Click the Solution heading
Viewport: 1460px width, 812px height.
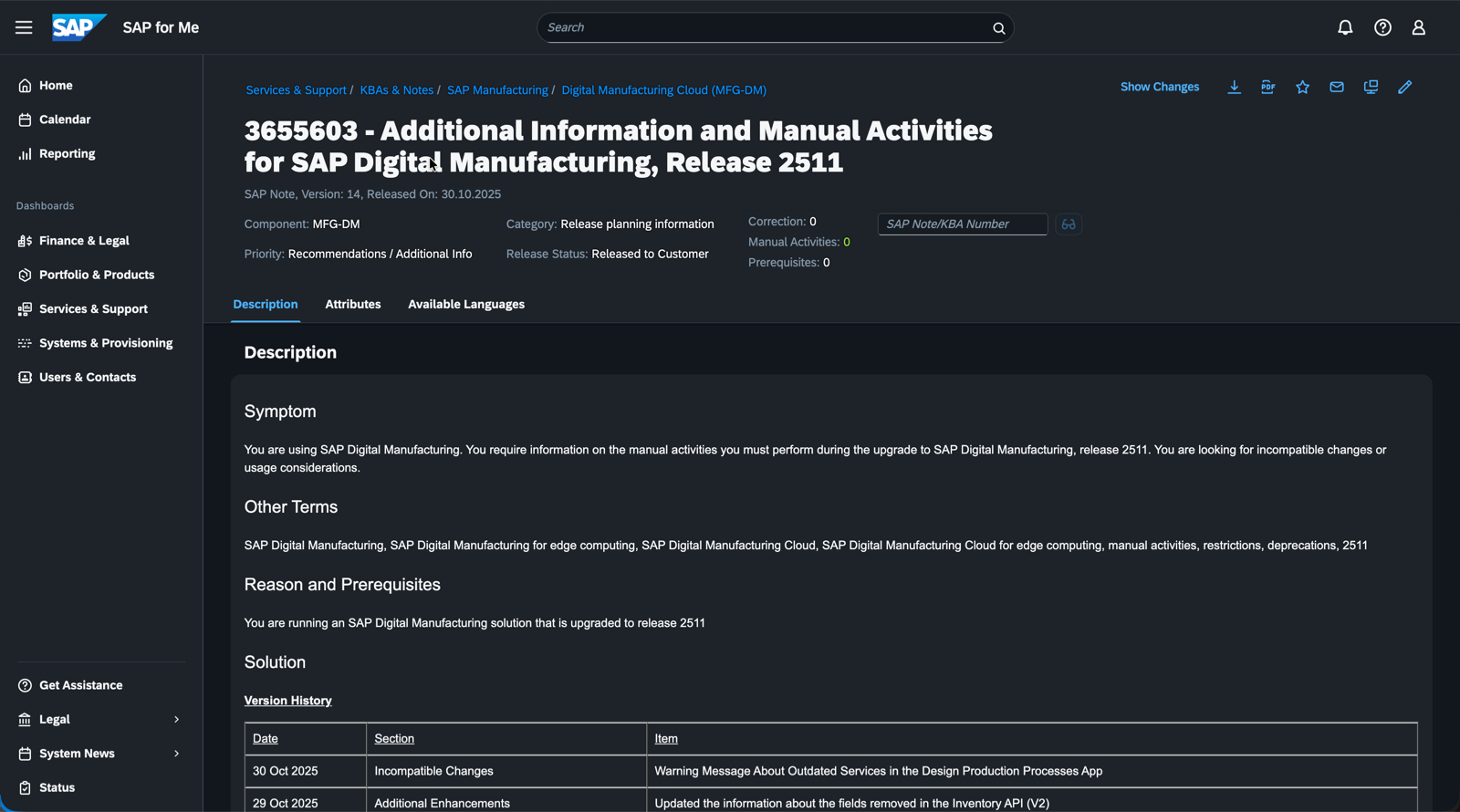tap(275, 662)
